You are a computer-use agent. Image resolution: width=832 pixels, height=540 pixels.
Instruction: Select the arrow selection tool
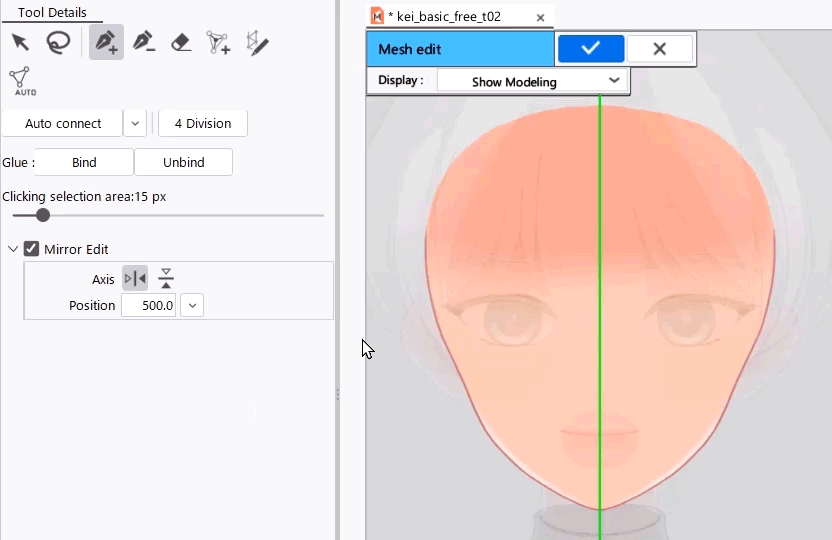click(x=20, y=42)
